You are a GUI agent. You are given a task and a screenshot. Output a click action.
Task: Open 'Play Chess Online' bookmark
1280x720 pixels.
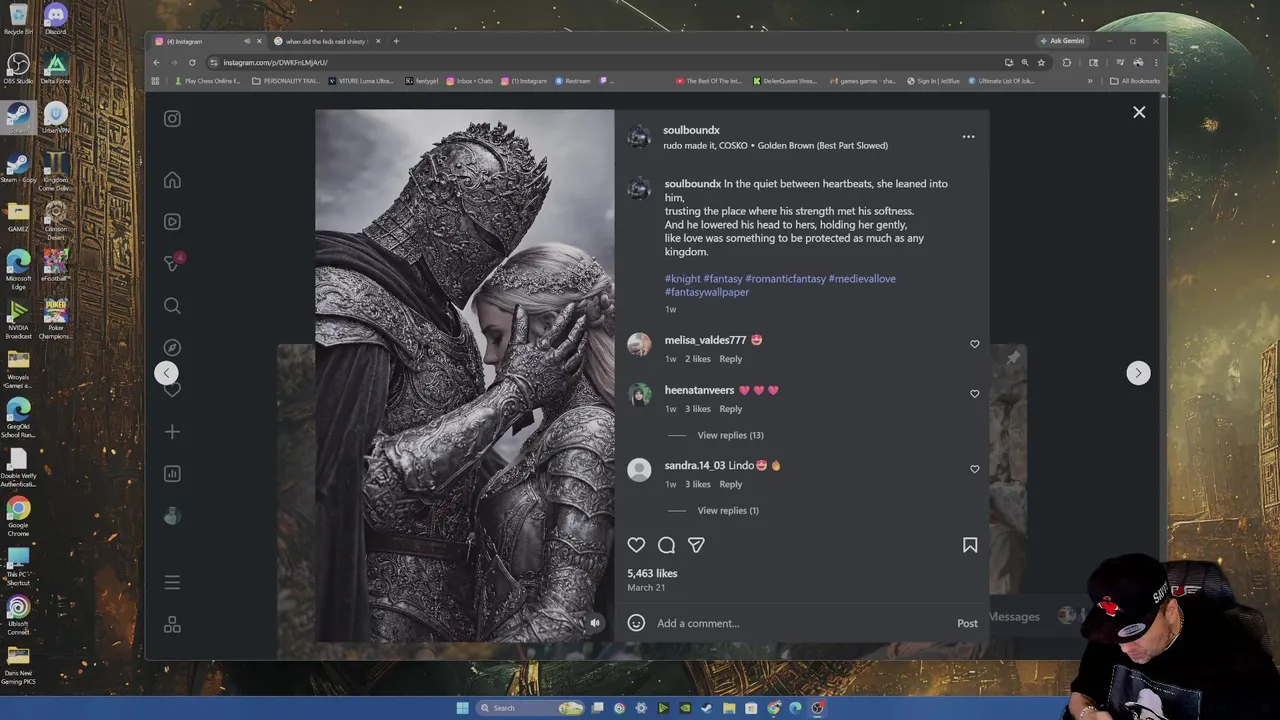point(208,81)
